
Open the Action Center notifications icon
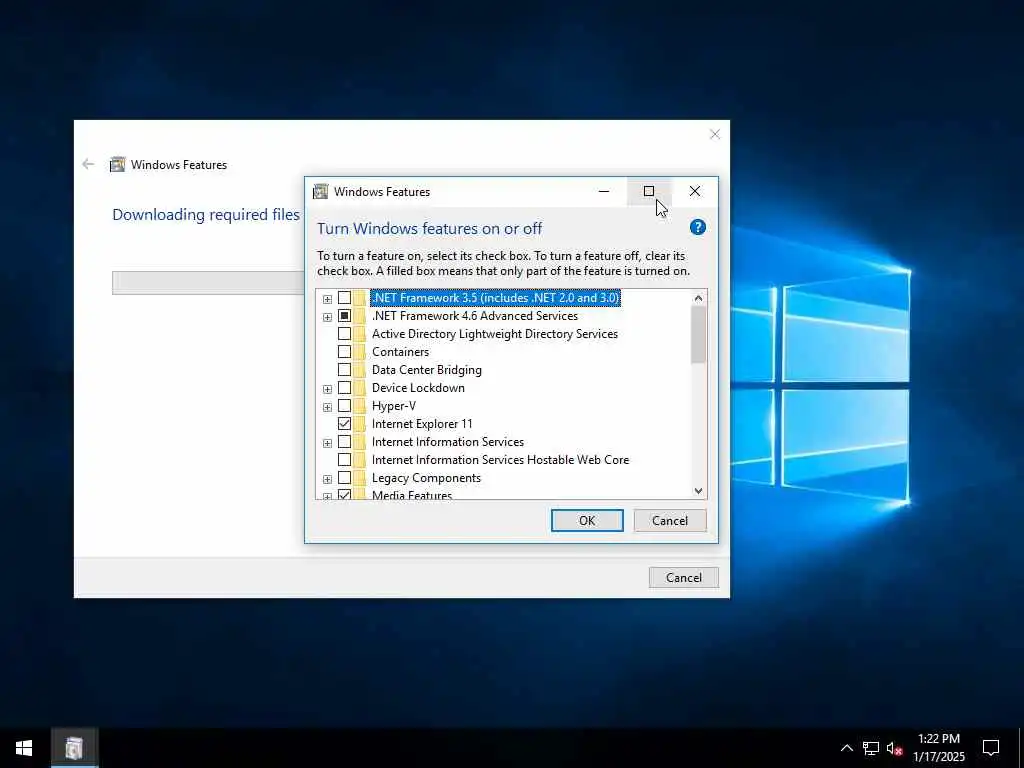pos(991,748)
